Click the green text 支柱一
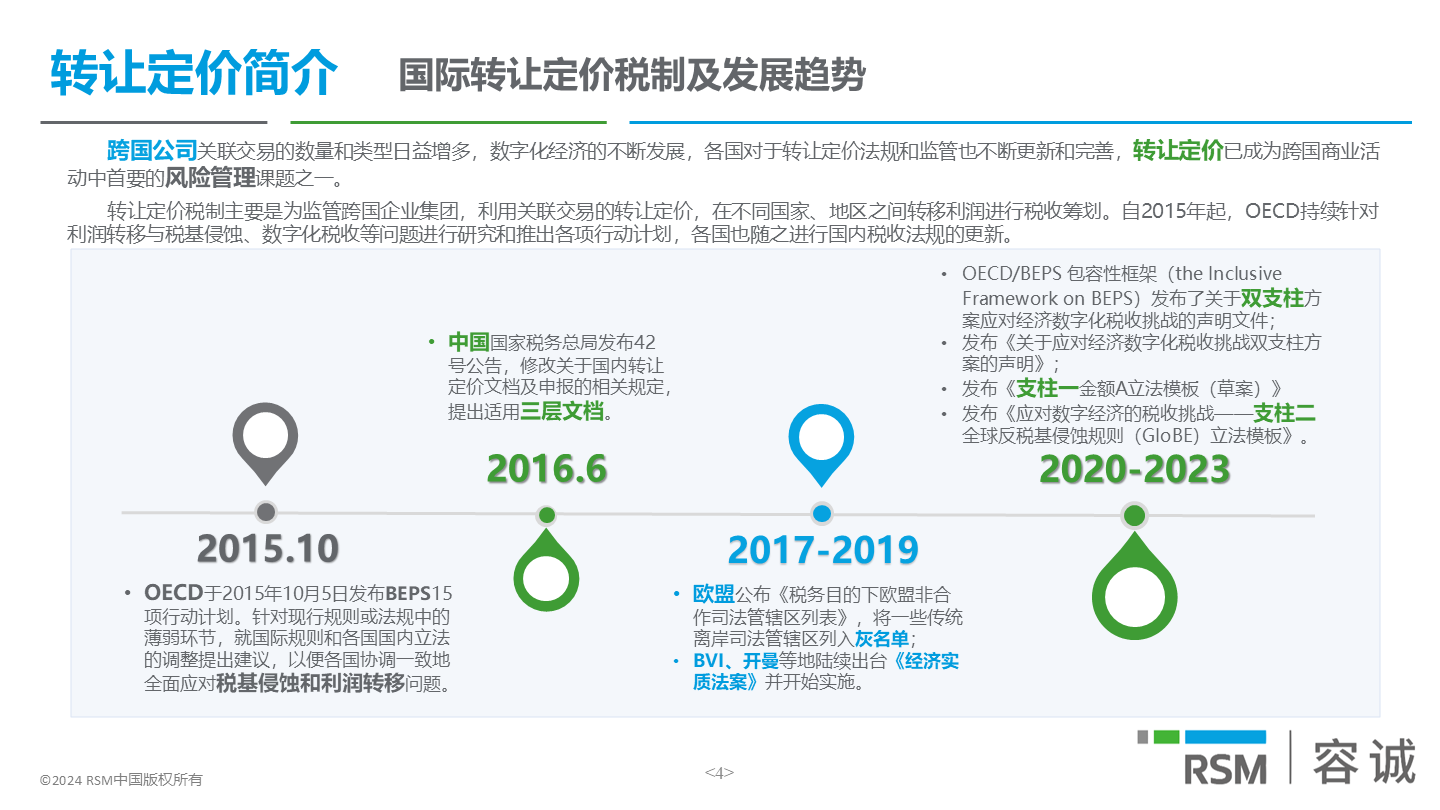The image size is (1440, 810). 1048,389
